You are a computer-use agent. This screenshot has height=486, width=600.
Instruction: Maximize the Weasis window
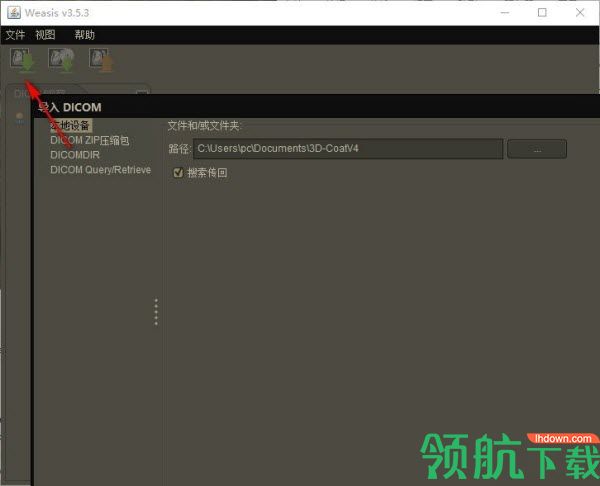pyautogui.click(x=542, y=13)
